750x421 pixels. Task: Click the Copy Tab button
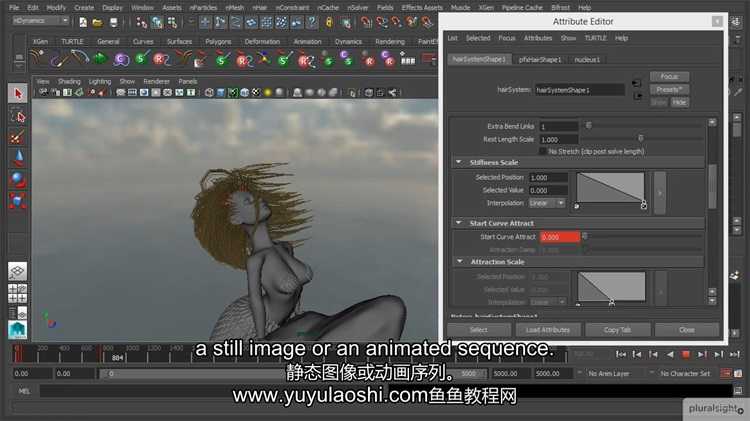(618, 330)
